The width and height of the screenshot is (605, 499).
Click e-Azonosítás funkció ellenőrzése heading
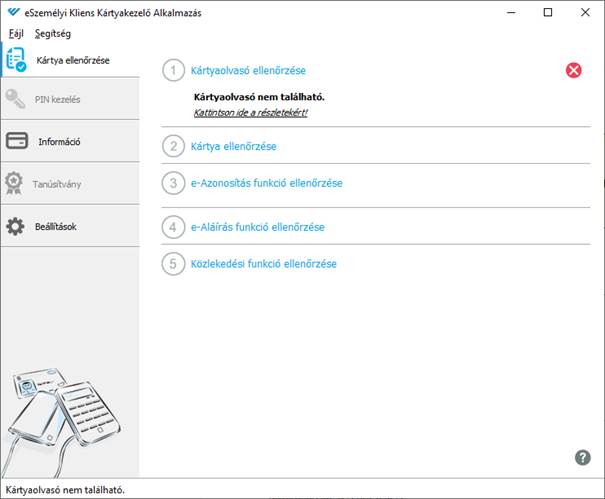(x=267, y=183)
